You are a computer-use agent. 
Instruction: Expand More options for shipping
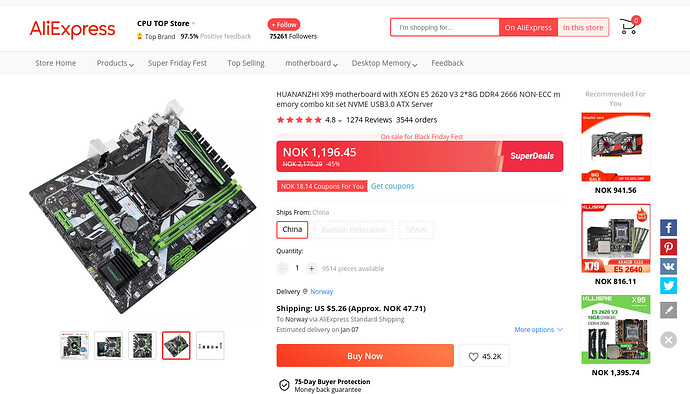539,329
